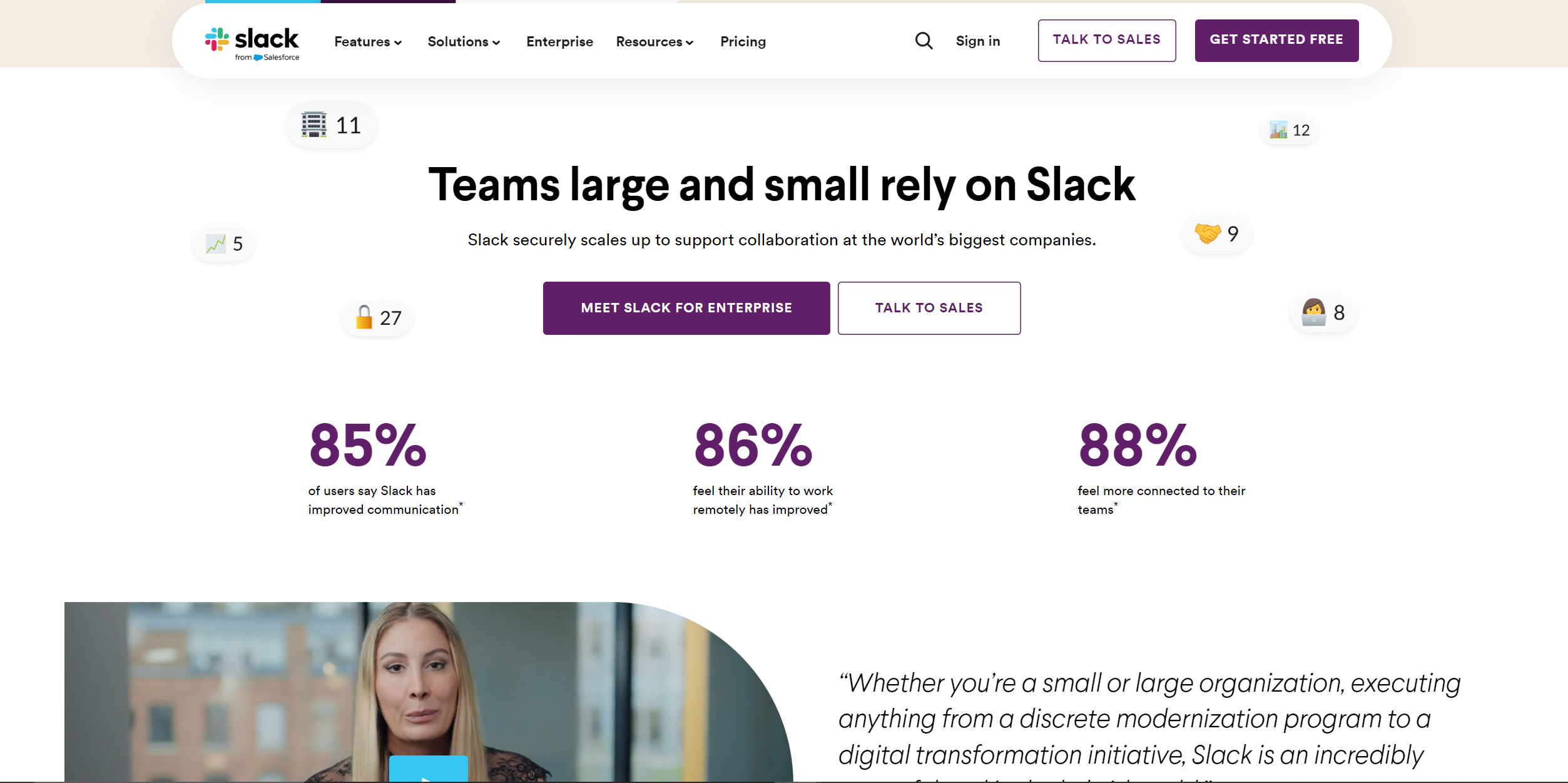Image resolution: width=1568 pixels, height=783 pixels.
Task: Click the testimonial quote text
Action: point(1149,726)
